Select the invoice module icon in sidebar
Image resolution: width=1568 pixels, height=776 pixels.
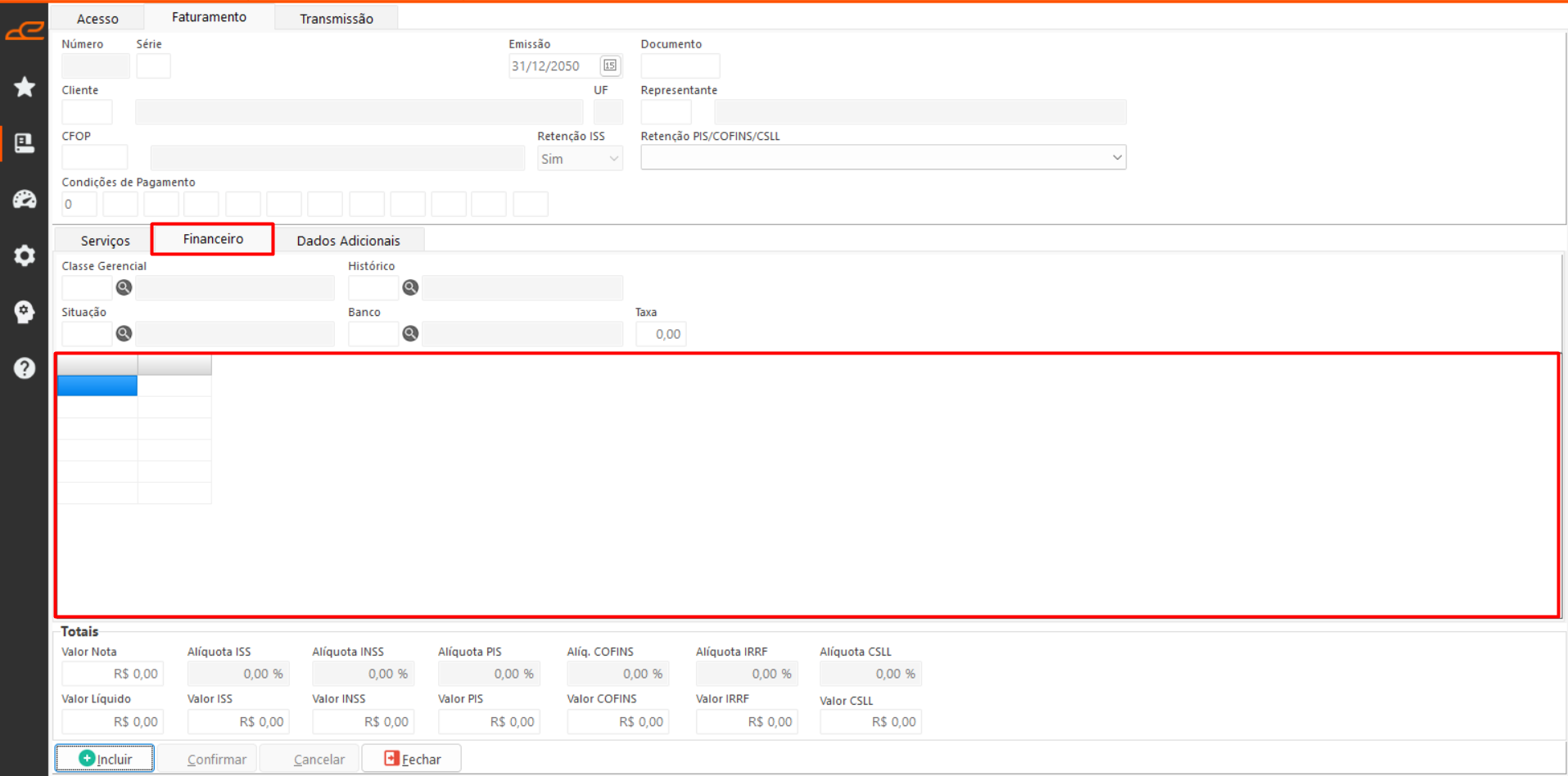point(25,143)
